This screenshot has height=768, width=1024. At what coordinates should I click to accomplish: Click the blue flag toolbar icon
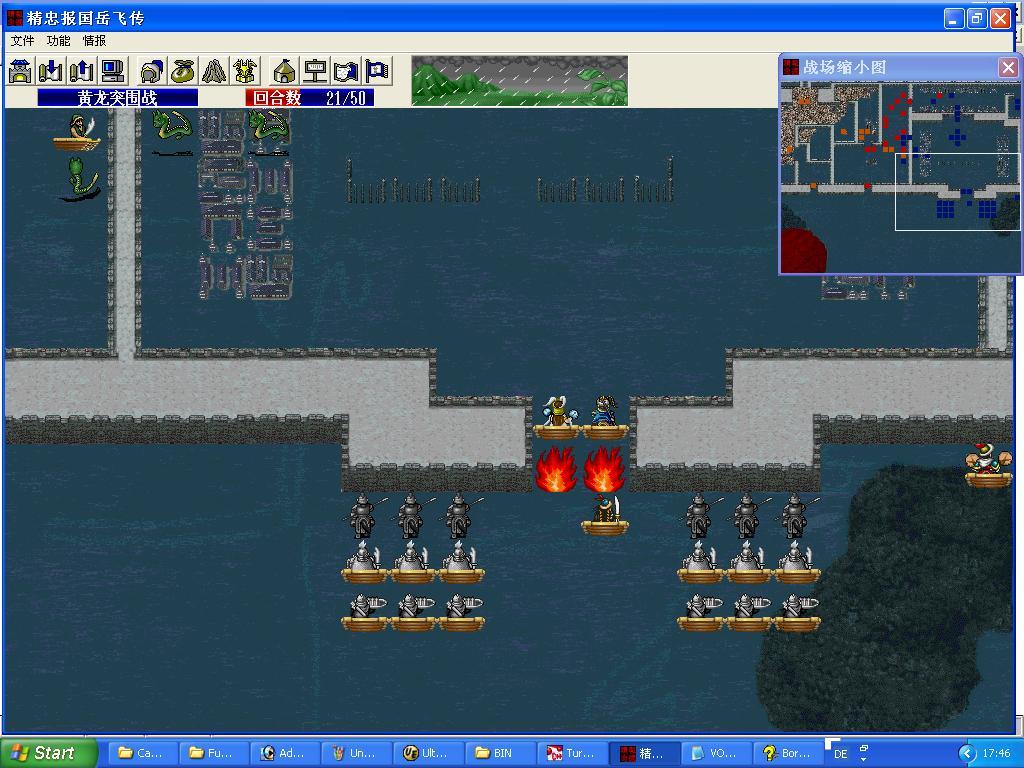pos(377,71)
